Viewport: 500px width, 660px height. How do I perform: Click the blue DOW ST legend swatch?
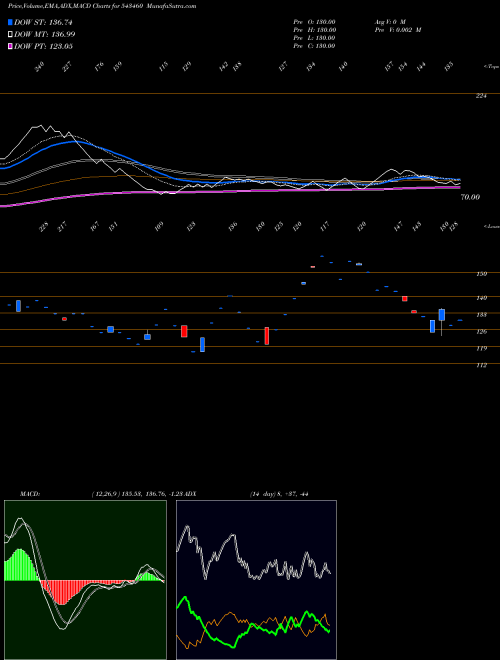(x=10, y=22)
